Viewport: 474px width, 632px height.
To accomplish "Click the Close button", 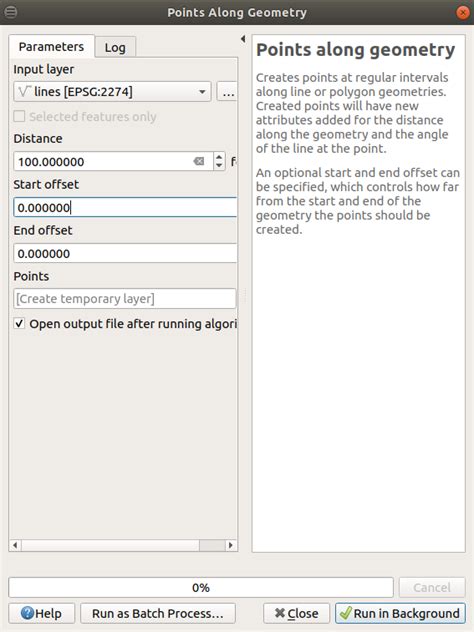I will 296,613.
